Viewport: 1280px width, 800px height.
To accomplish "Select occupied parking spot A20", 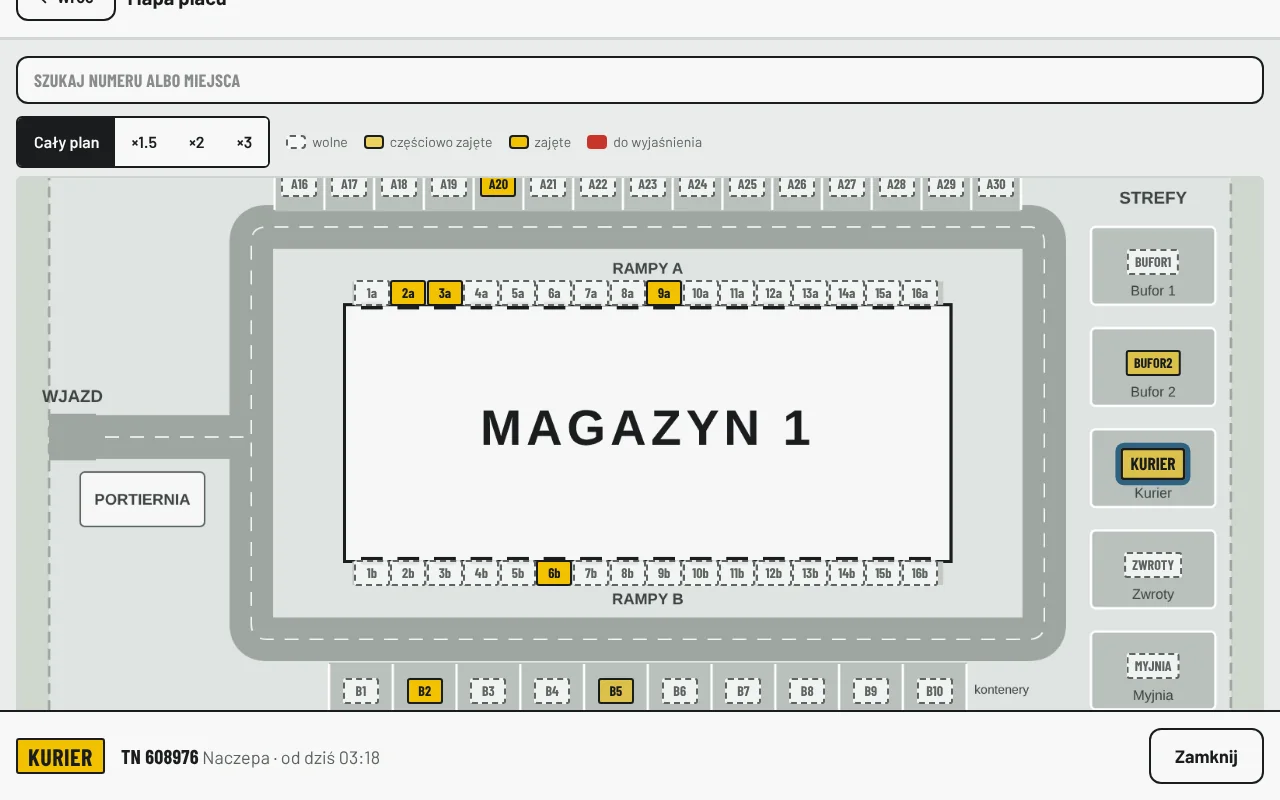I will click(498, 185).
